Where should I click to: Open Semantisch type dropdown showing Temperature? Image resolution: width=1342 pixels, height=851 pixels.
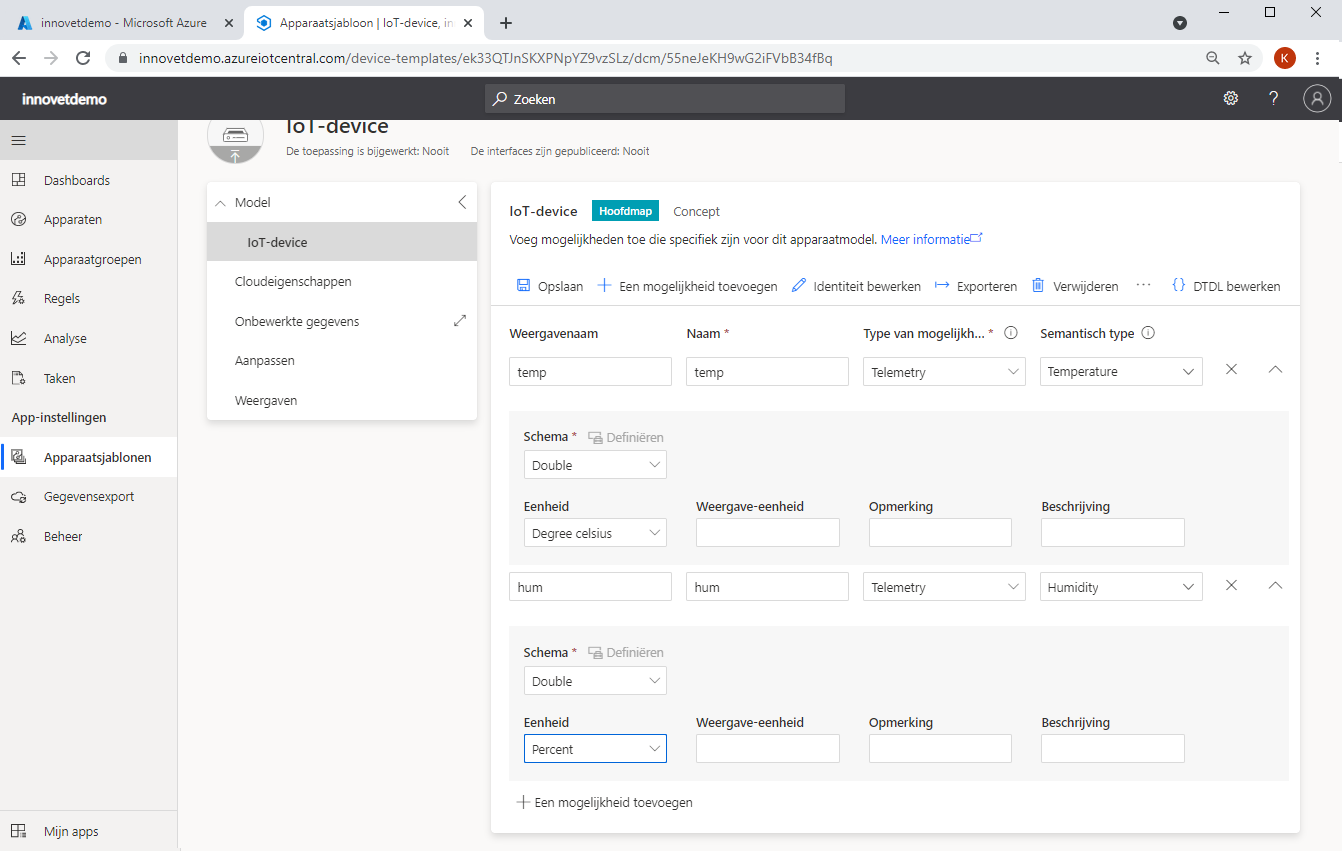click(x=1121, y=371)
